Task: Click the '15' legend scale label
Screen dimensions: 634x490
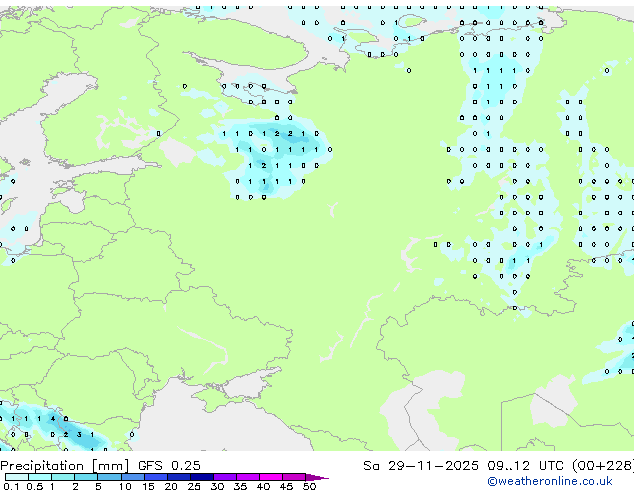Action: (x=148, y=486)
